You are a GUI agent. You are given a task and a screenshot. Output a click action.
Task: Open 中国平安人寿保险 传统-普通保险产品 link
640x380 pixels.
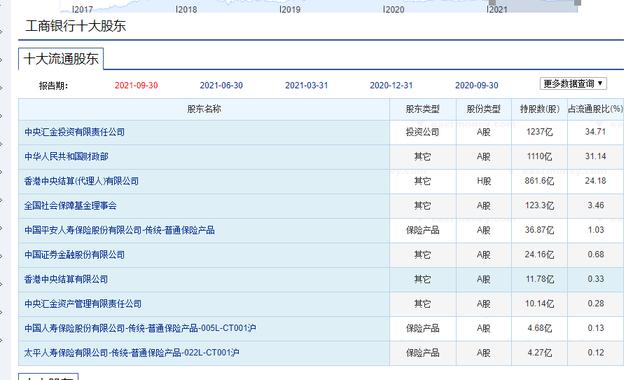coord(119,230)
